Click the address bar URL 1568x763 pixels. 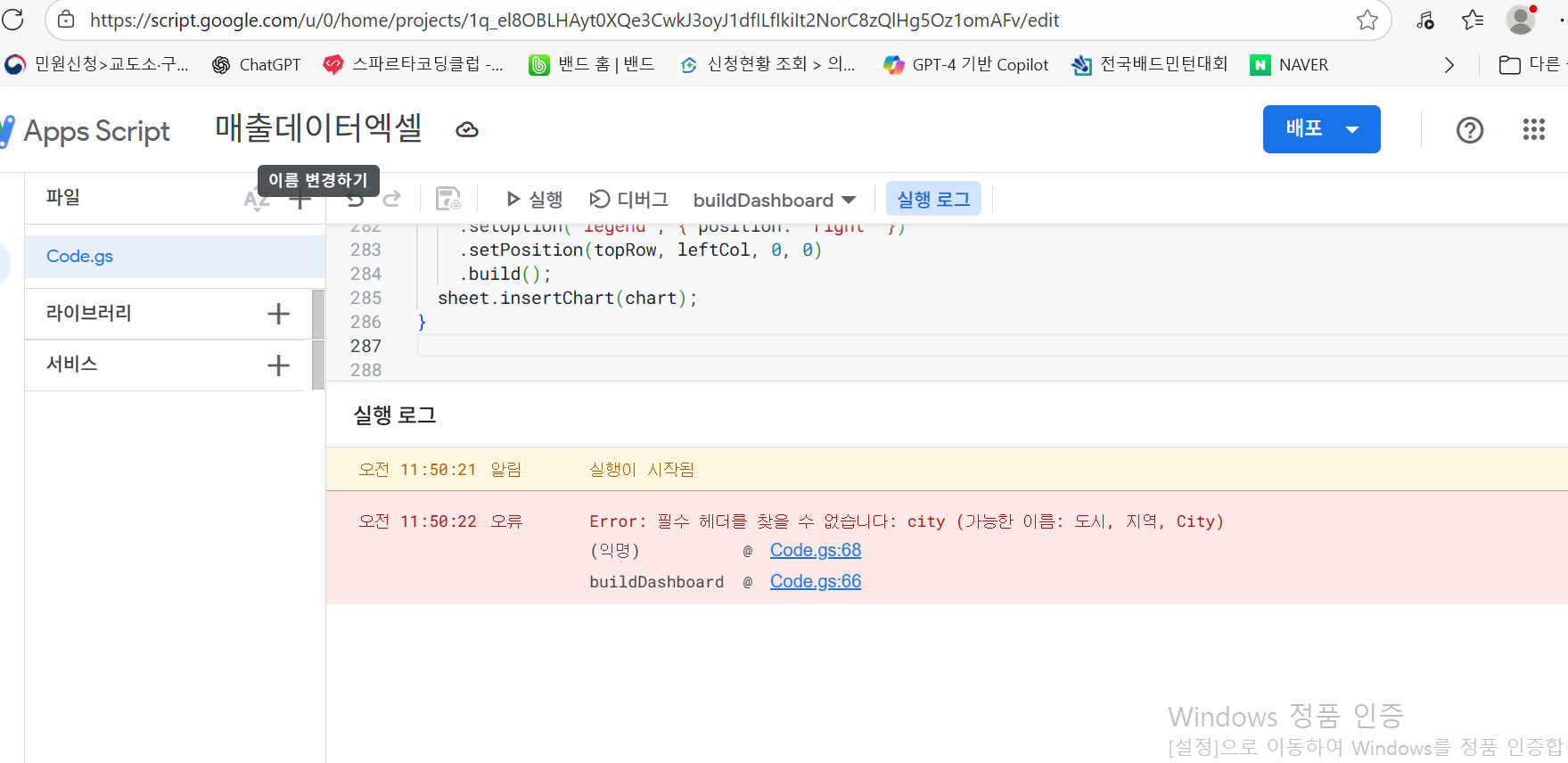click(x=574, y=20)
